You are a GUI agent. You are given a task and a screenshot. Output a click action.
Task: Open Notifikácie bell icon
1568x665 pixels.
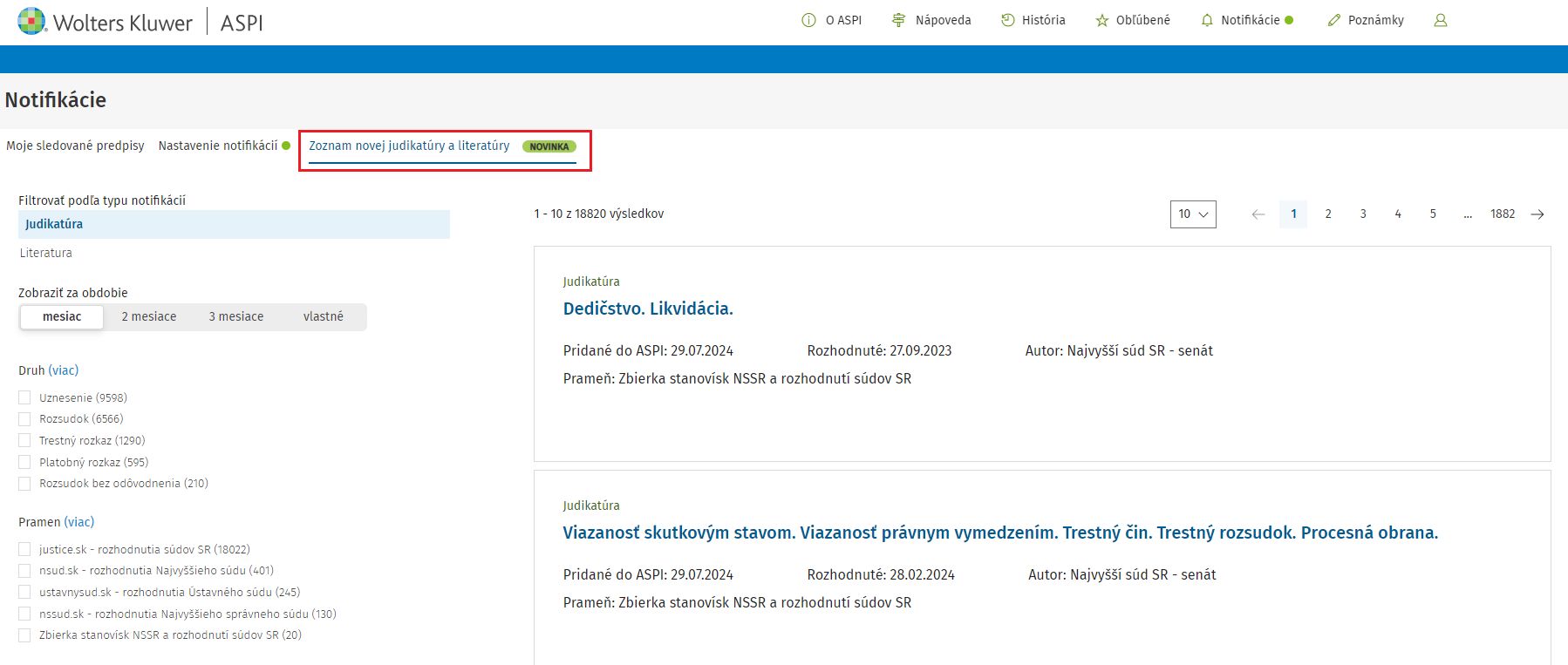[1207, 20]
